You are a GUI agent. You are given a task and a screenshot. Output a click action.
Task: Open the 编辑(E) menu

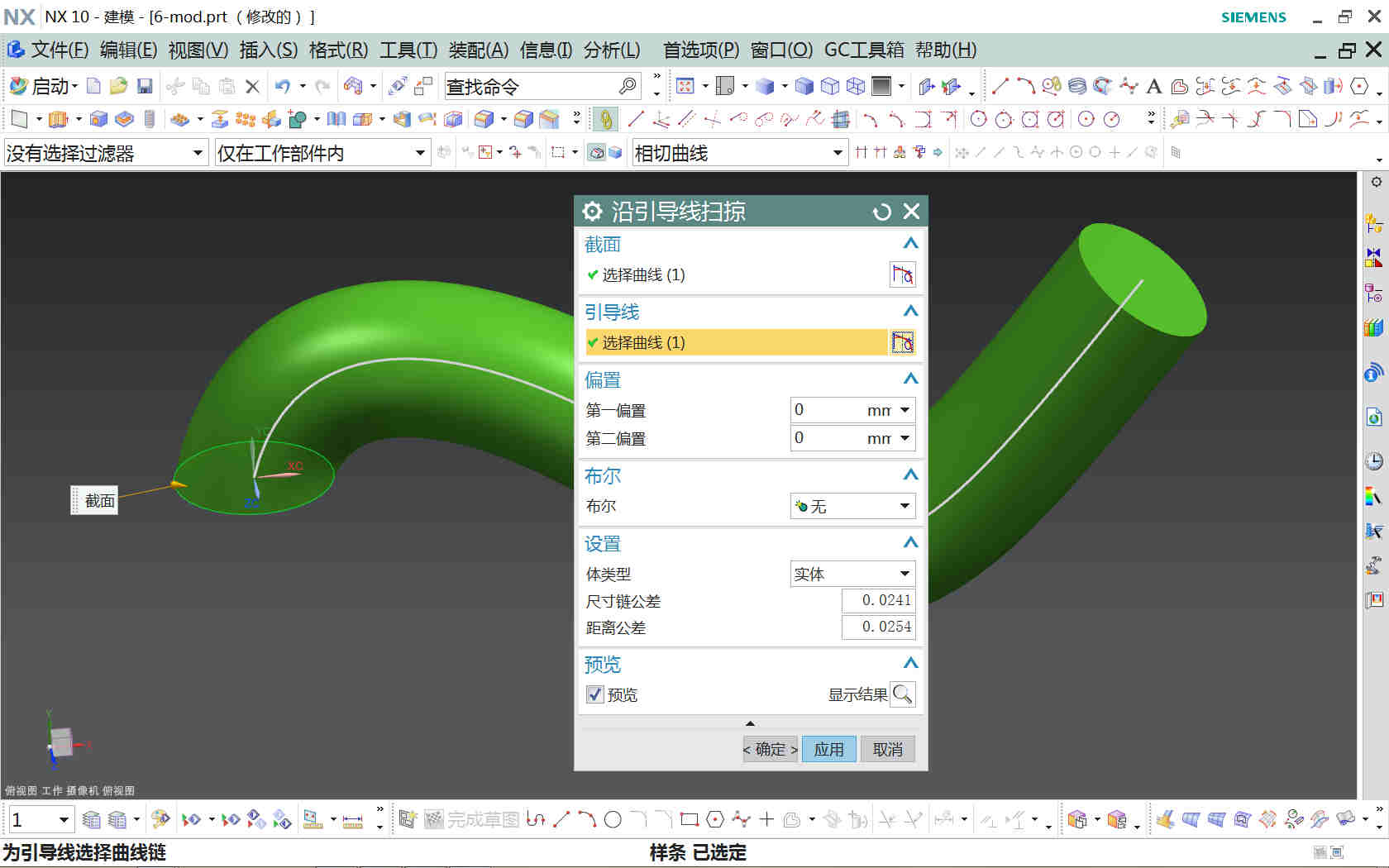tap(128, 50)
